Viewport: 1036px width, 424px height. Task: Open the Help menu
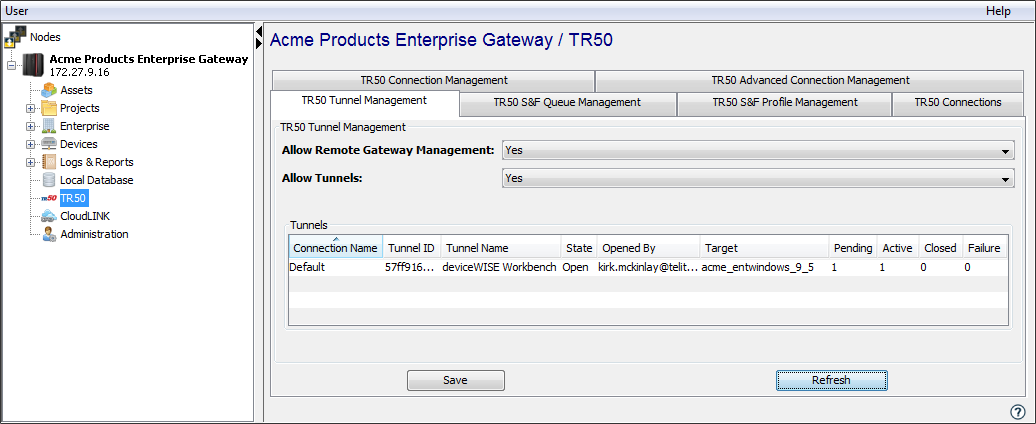(x=998, y=11)
